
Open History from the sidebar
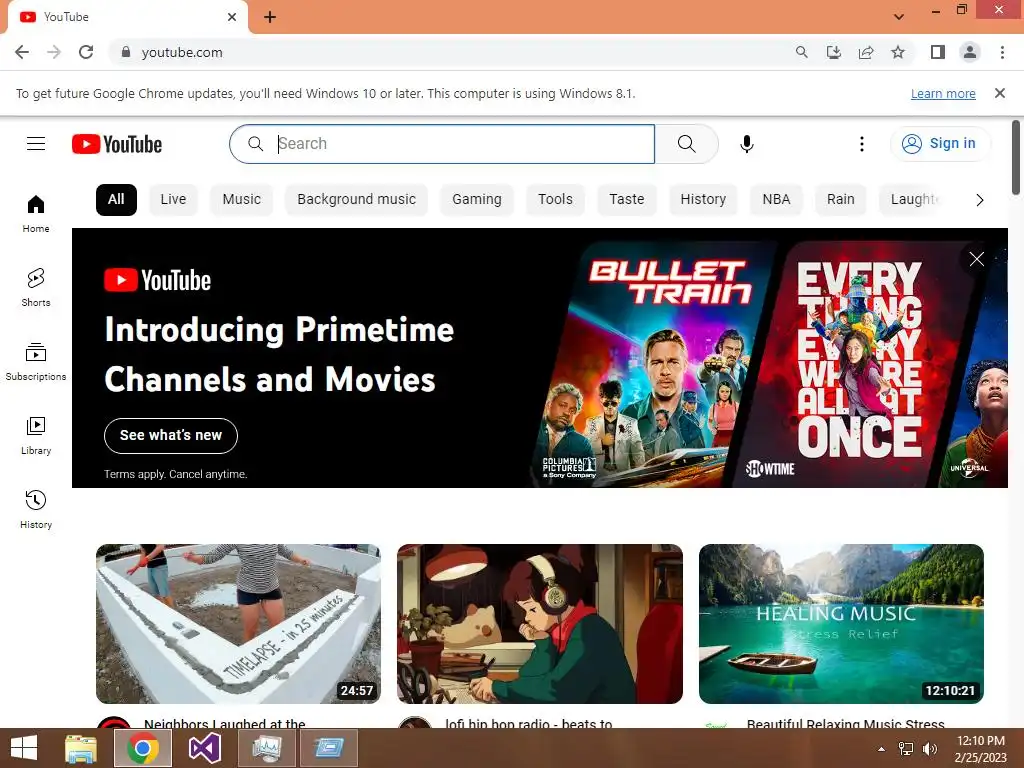(x=36, y=509)
